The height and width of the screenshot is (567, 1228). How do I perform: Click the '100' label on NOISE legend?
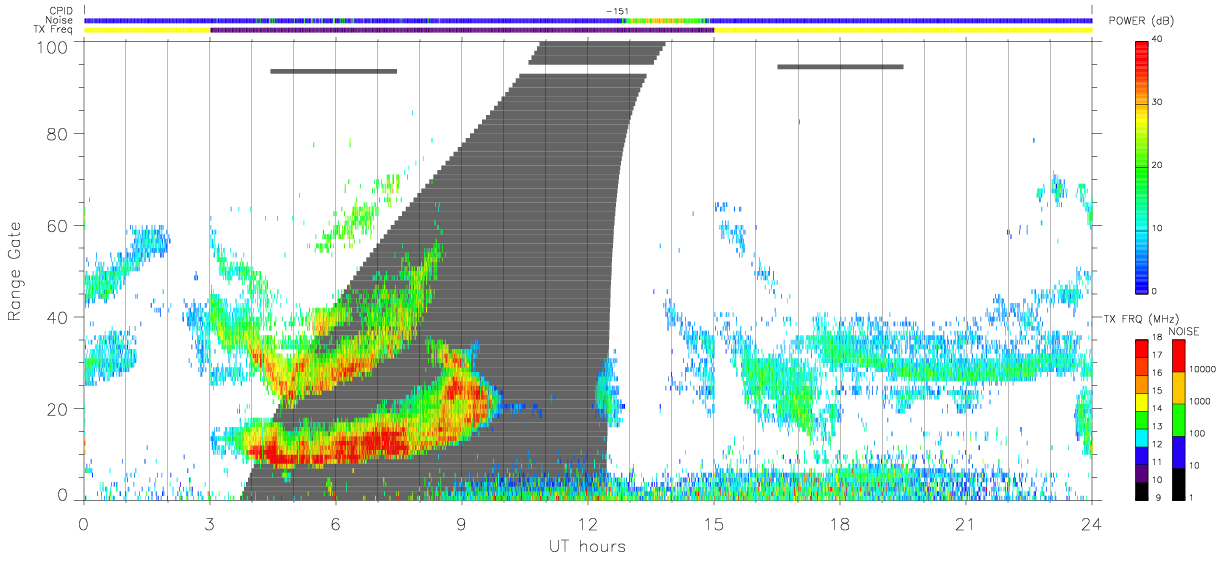pyautogui.click(x=1198, y=433)
